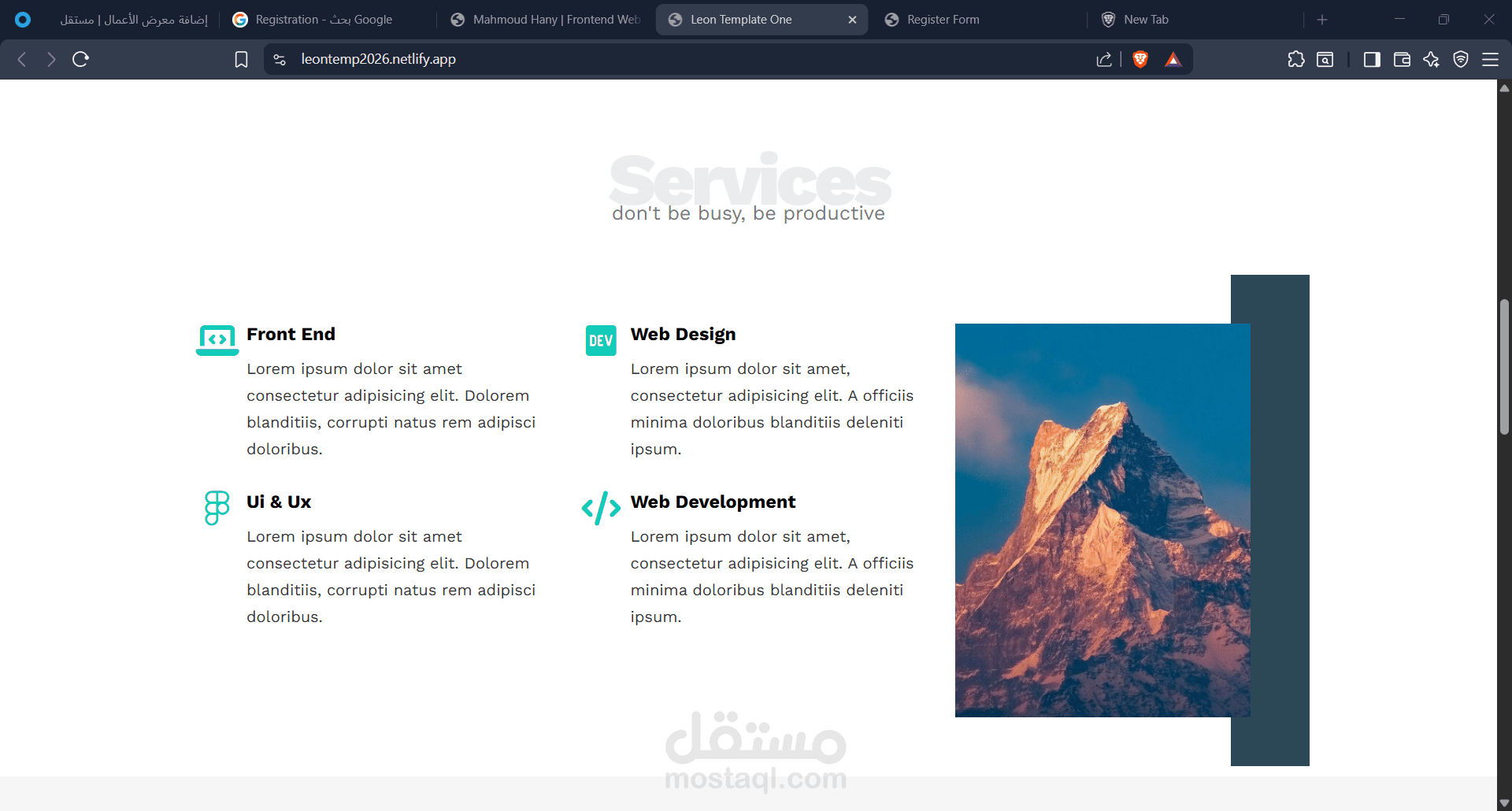Switch to Mahmoud Hany Frontend Web tab
The width and height of the screenshot is (1512, 811).
547,20
